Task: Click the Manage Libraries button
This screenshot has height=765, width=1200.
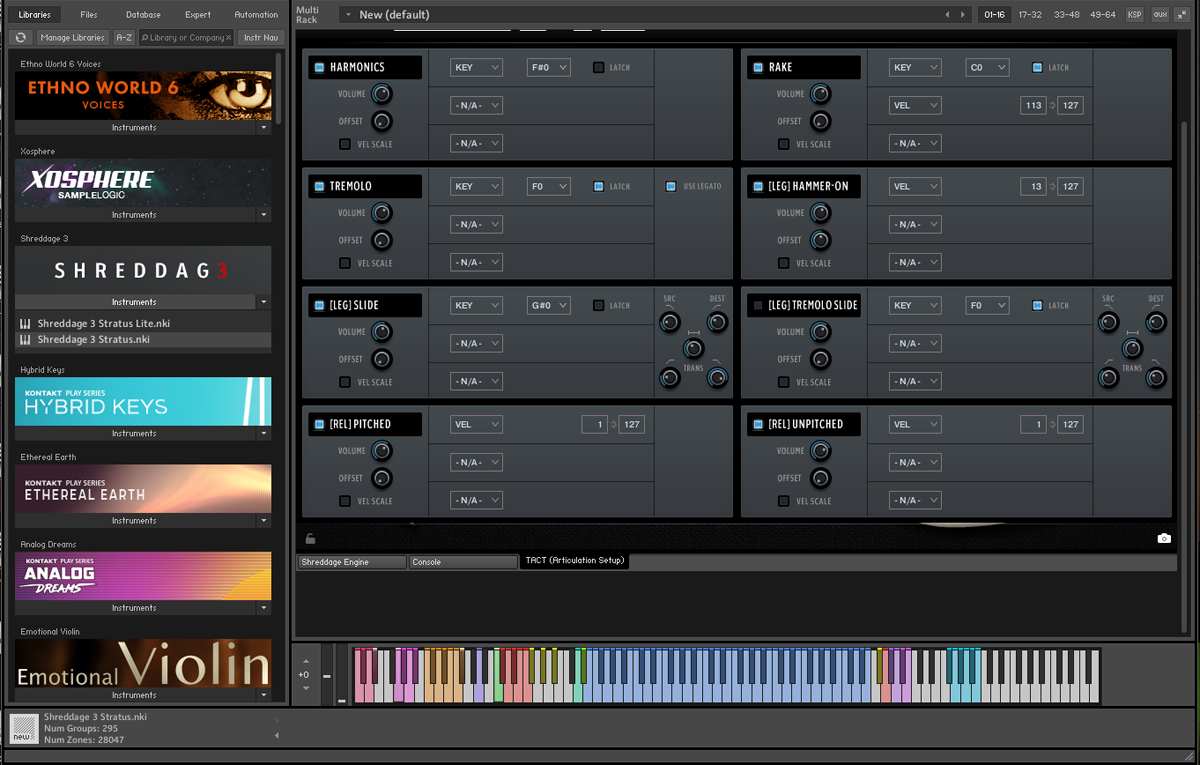Action: pyautogui.click(x=73, y=37)
